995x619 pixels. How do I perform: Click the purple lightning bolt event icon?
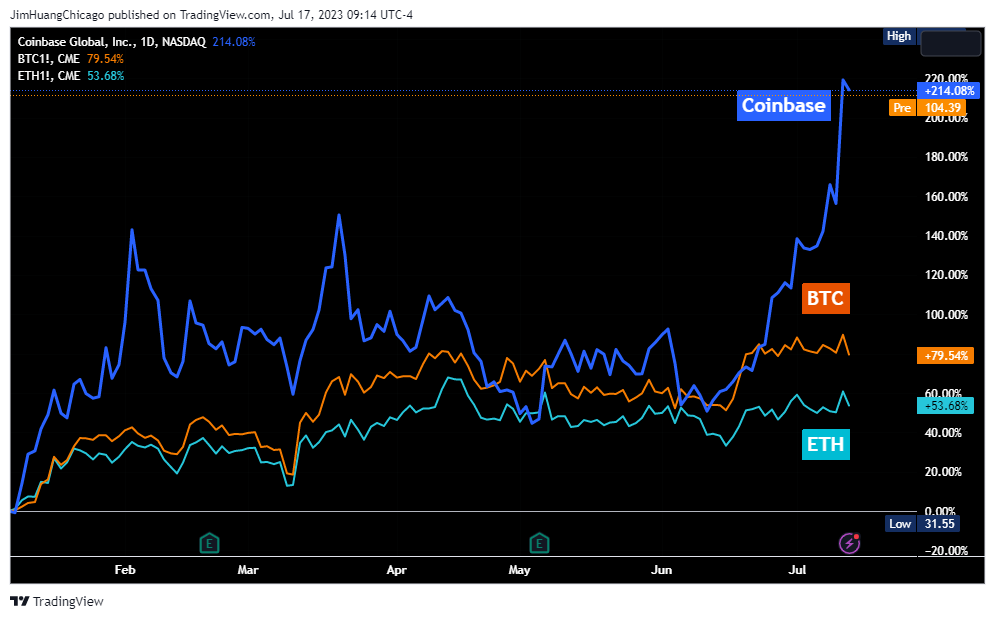click(x=849, y=543)
